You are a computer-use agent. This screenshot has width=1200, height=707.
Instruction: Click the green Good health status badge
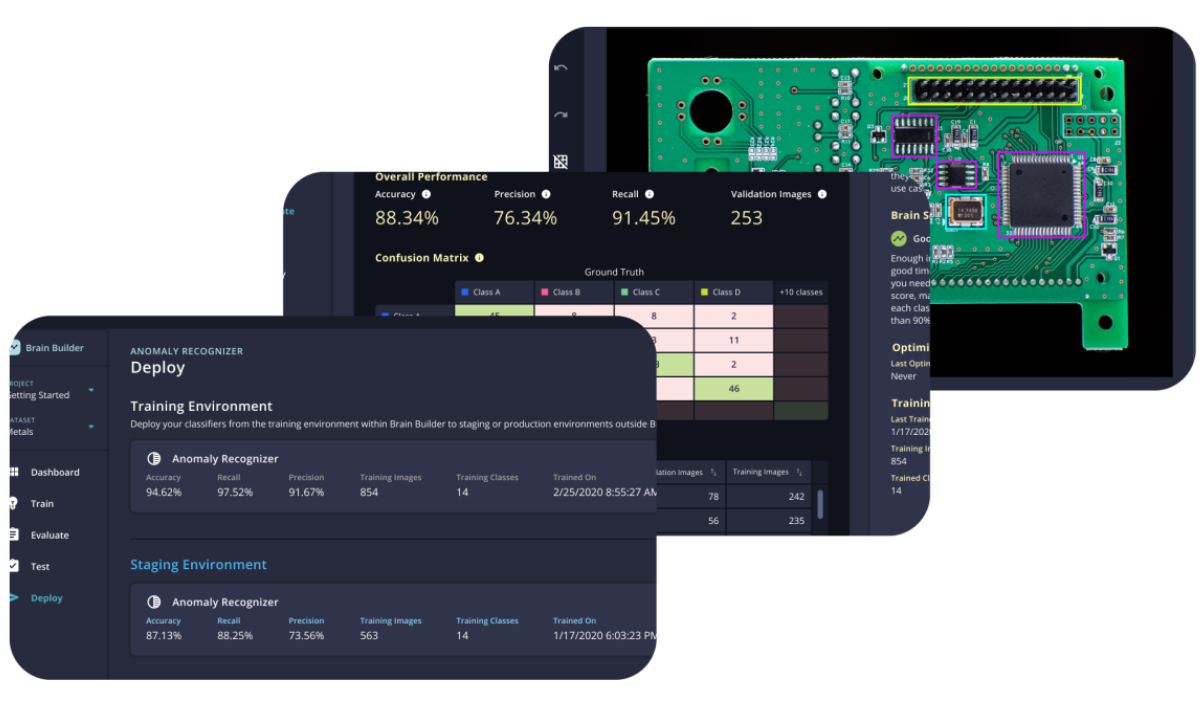coord(897,238)
